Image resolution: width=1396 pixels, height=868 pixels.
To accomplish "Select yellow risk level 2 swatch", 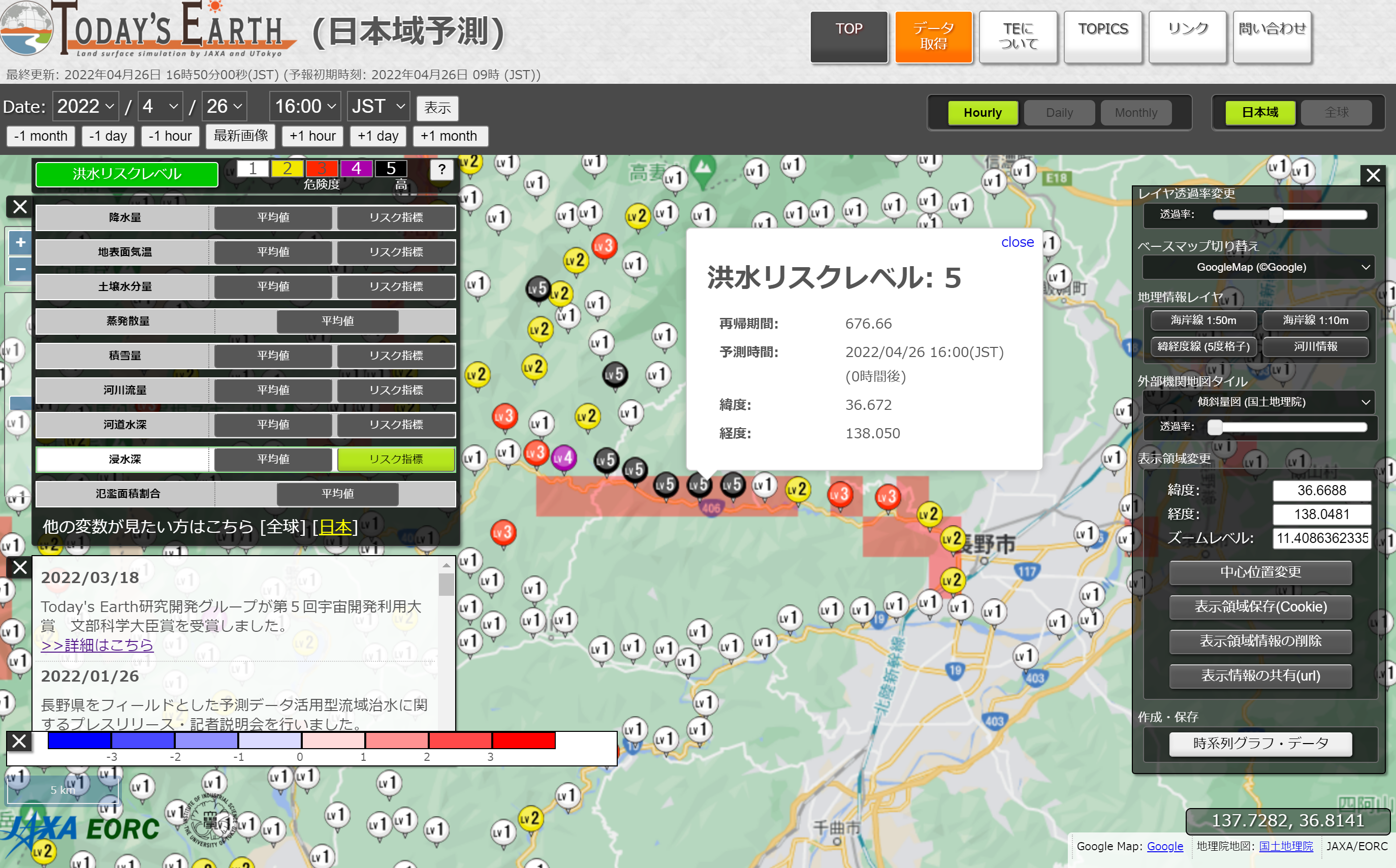I will pyautogui.click(x=287, y=168).
